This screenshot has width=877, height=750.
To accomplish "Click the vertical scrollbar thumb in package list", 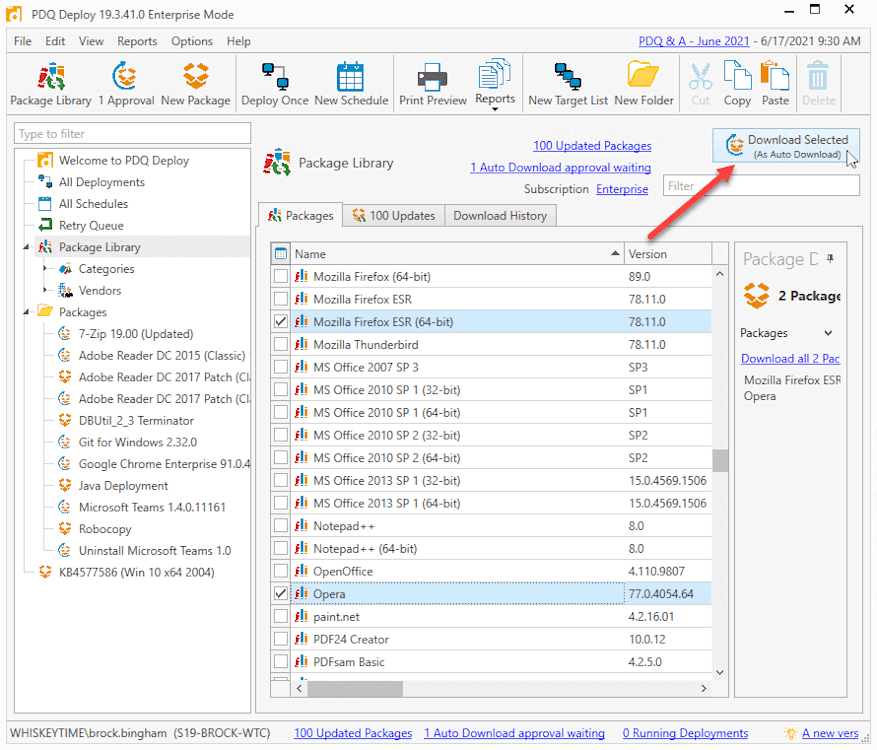I will [x=720, y=461].
